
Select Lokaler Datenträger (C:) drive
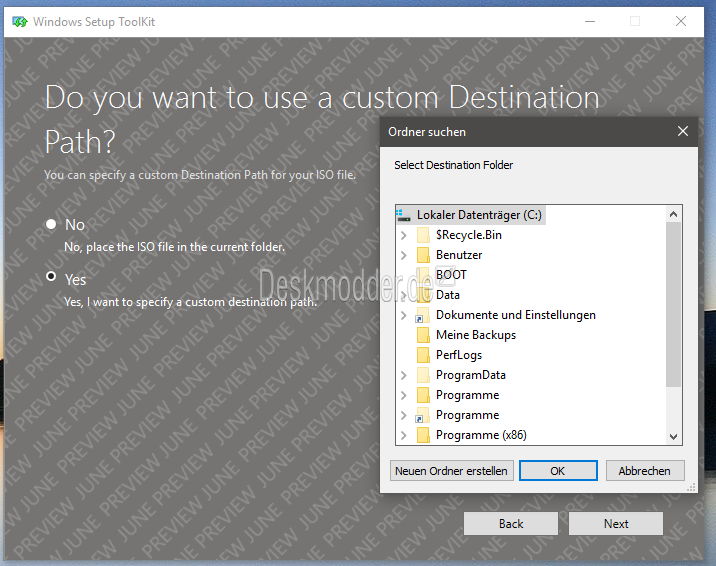pyautogui.click(x=479, y=215)
